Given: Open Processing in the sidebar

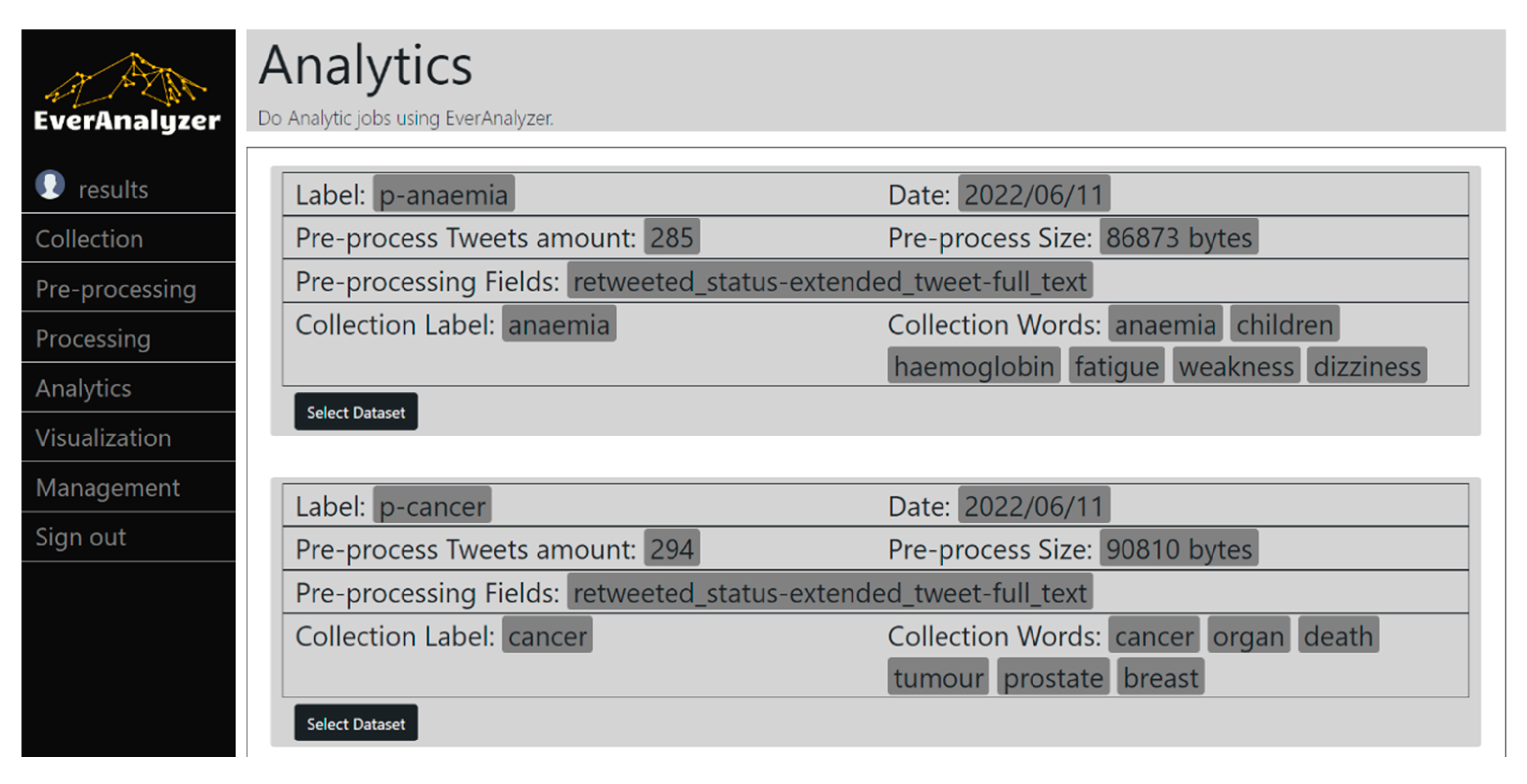Looking at the screenshot, I should click(x=93, y=339).
